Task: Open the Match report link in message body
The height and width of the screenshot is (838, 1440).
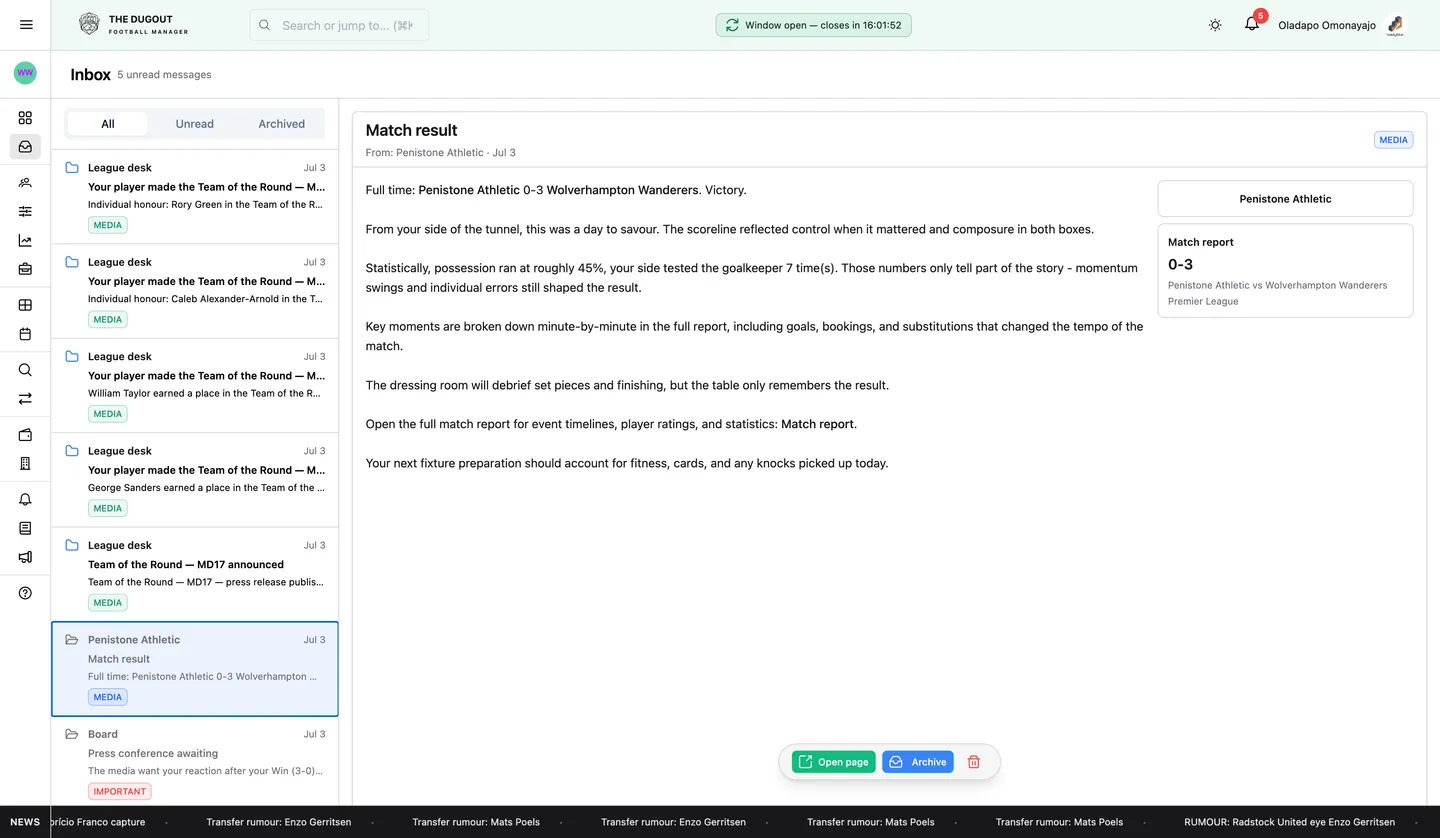Action: pyautogui.click(x=817, y=424)
